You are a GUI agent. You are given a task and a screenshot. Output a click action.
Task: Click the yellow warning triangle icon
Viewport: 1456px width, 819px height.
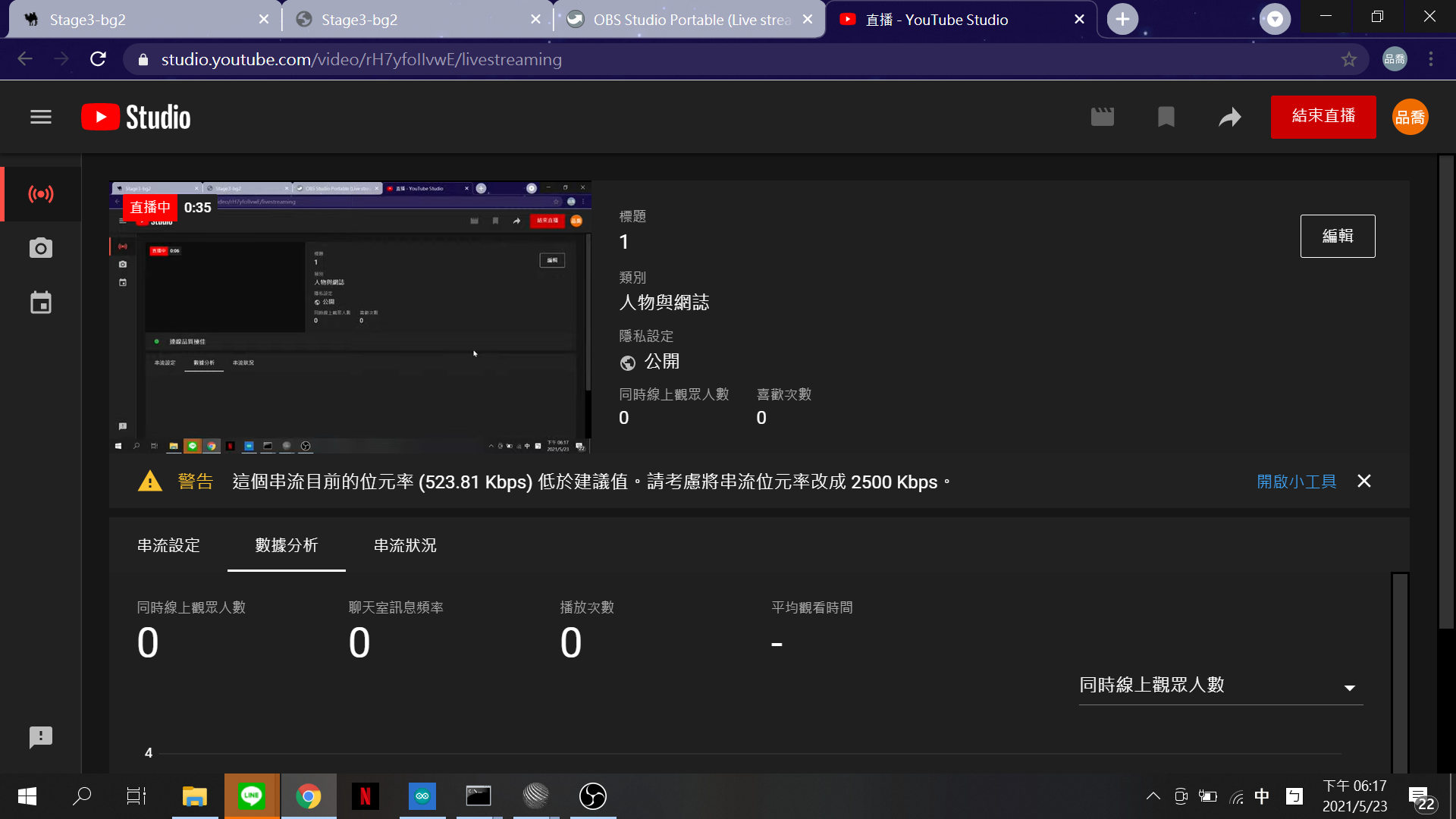150,482
